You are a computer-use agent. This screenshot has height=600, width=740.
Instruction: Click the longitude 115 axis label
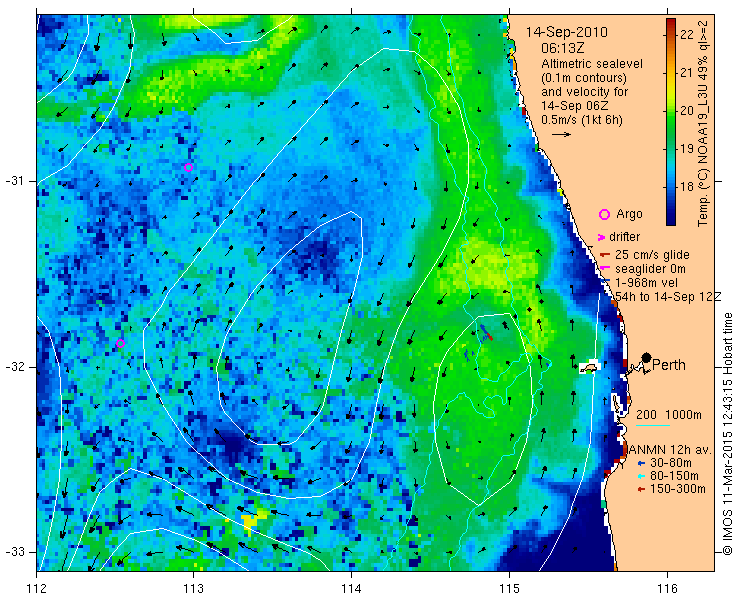click(x=509, y=589)
